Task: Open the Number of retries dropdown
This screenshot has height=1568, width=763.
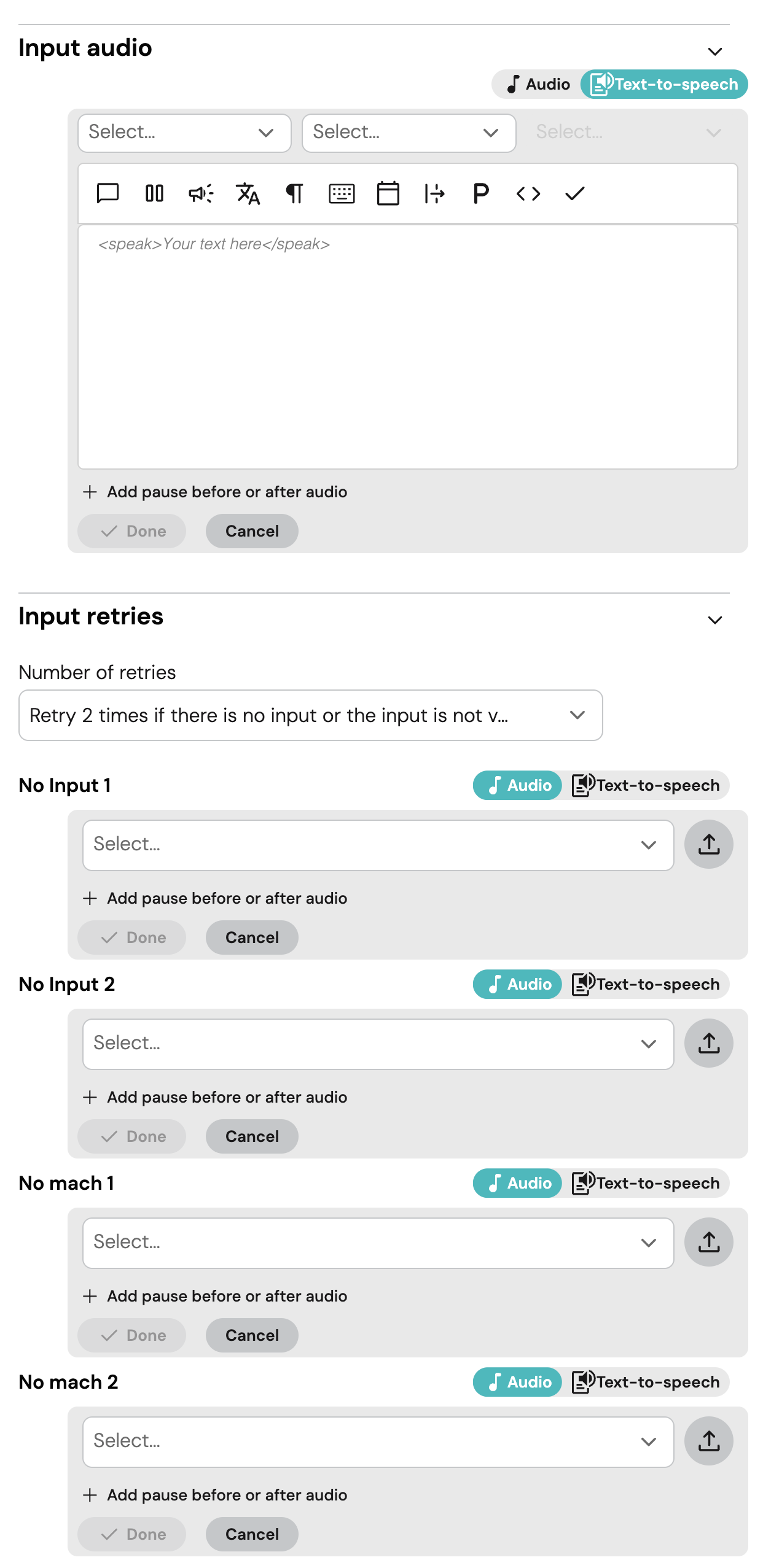Action: 310,715
